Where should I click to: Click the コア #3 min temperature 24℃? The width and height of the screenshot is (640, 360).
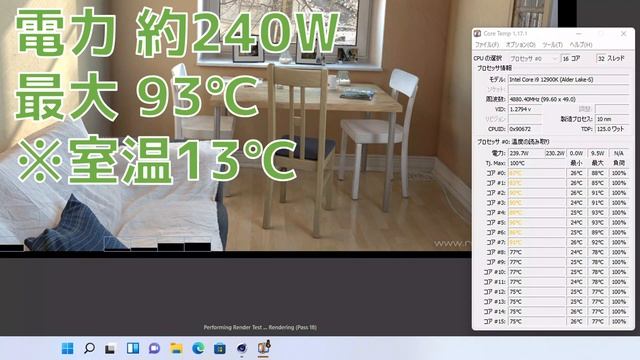click(576, 203)
